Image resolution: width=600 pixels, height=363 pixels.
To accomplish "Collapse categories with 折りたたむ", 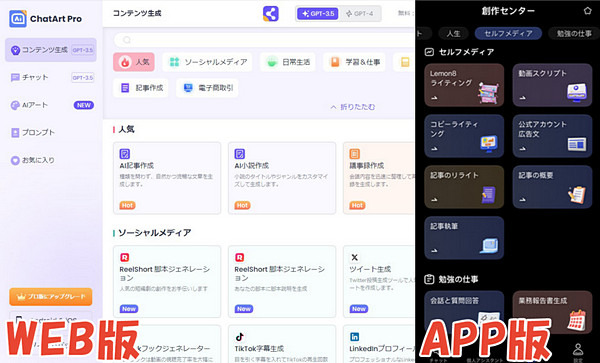I will (353, 107).
